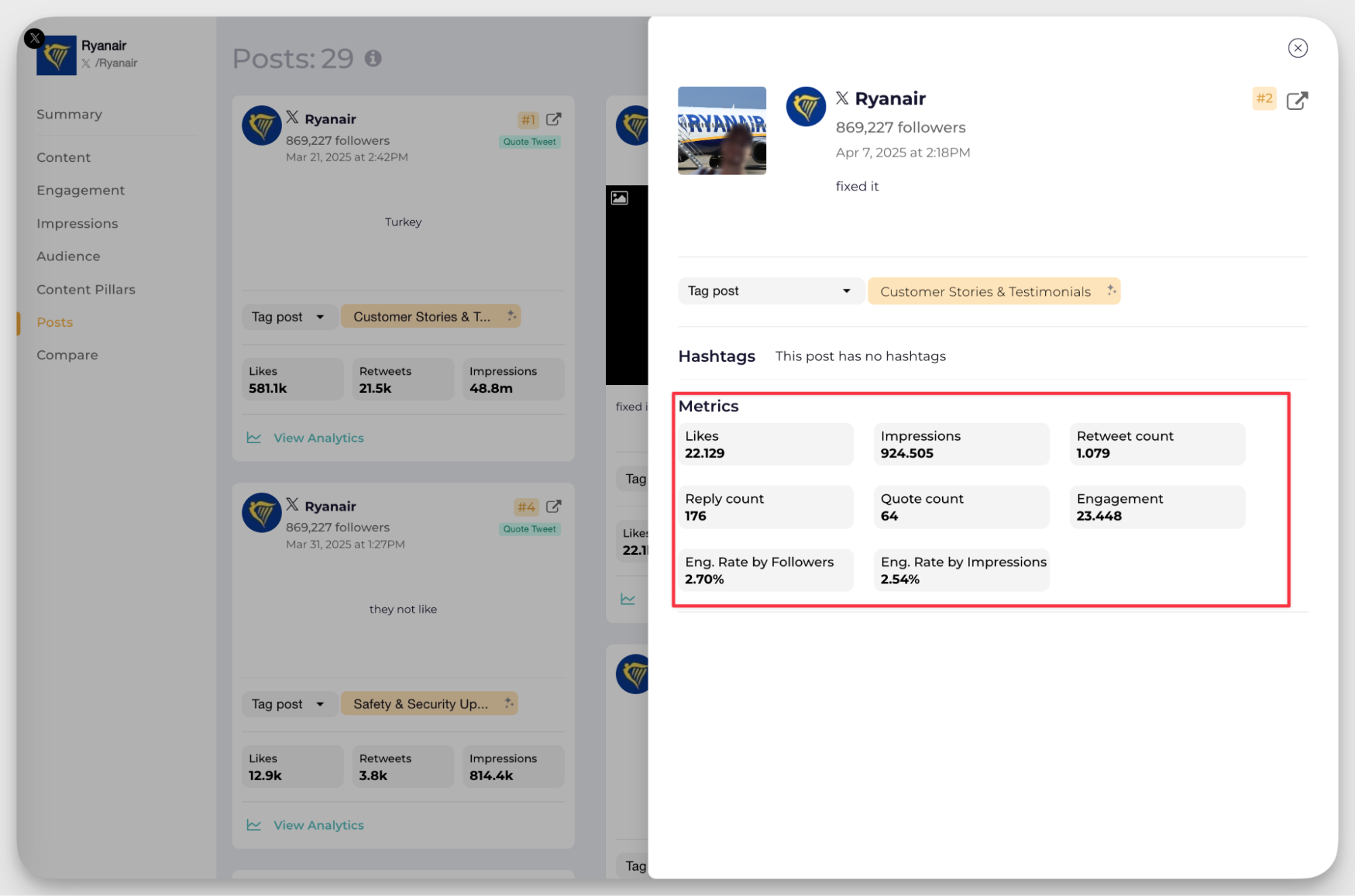
Task: Click Safety & Security Up... tag
Action: point(429,704)
